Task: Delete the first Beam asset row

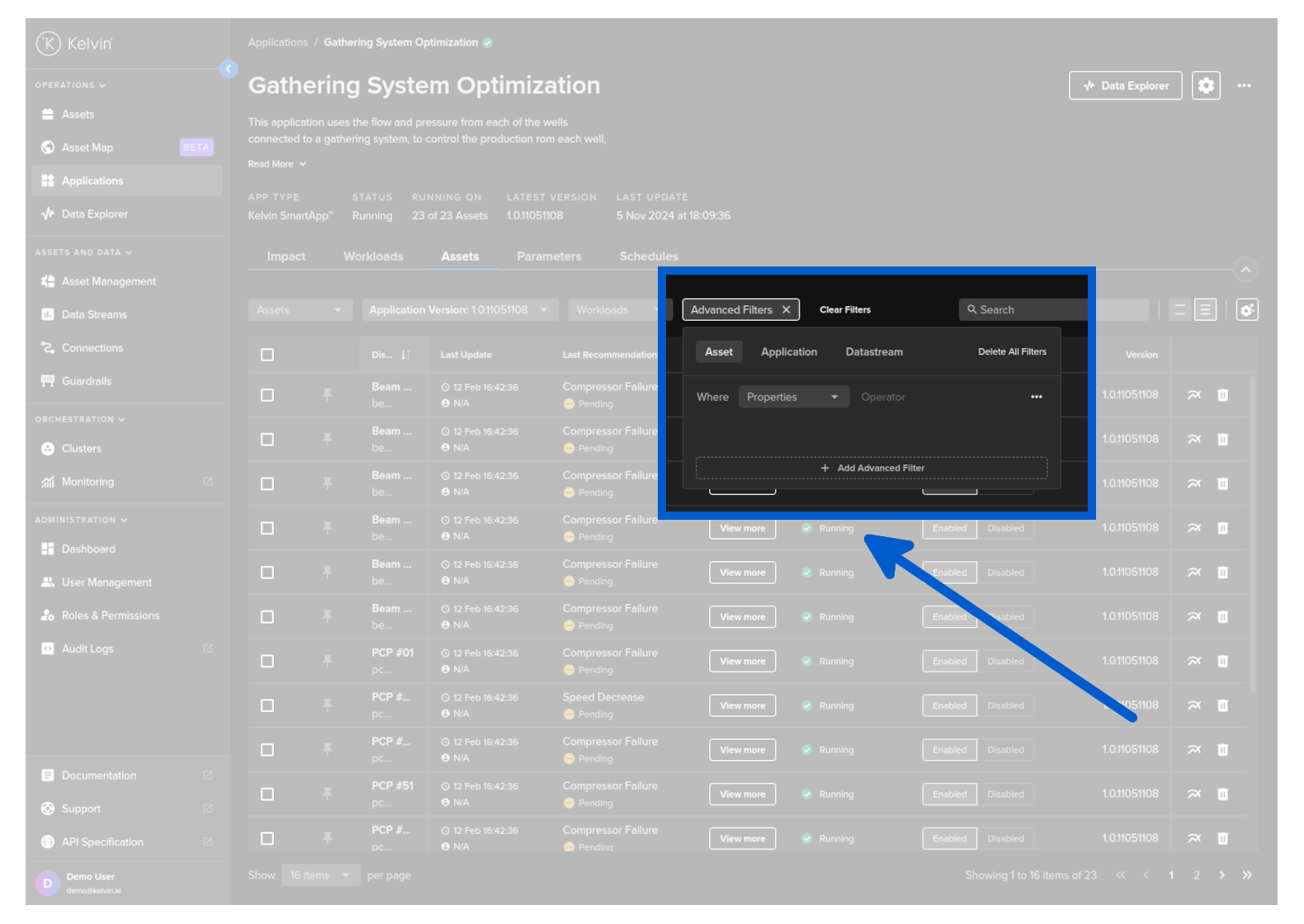Action: coord(1222,395)
